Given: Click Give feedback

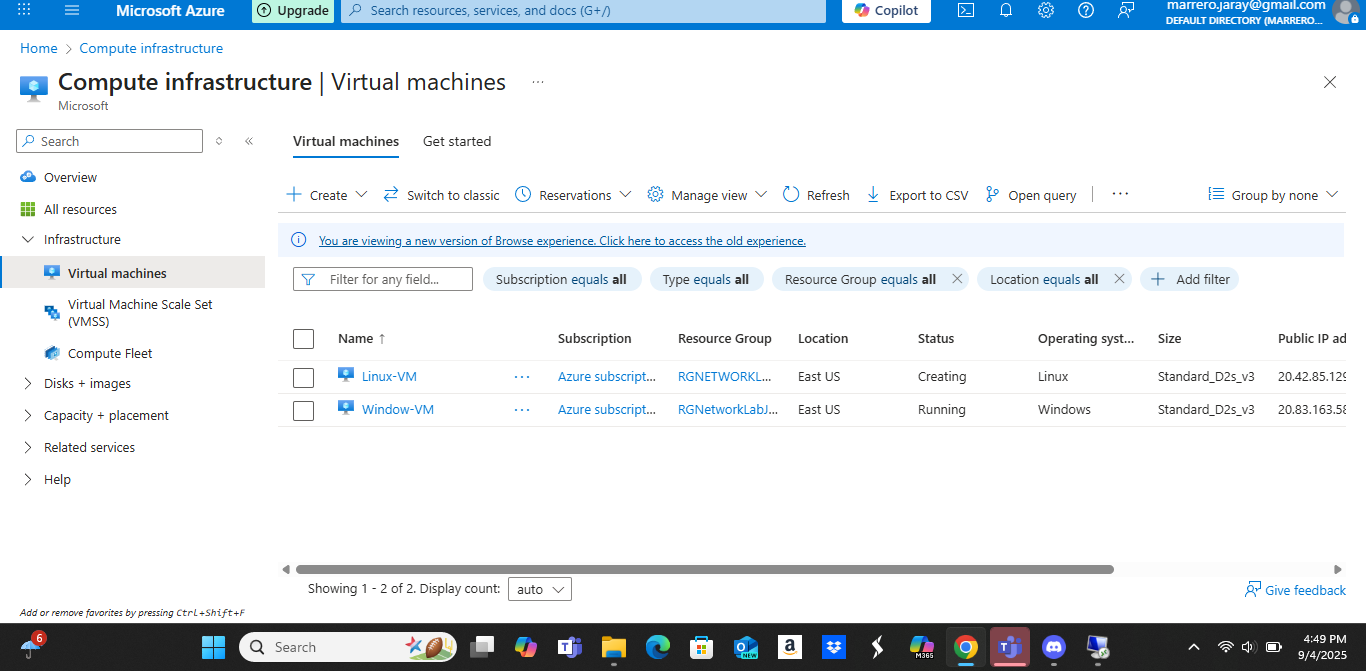Looking at the screenshot, I should coord(1295,590).
